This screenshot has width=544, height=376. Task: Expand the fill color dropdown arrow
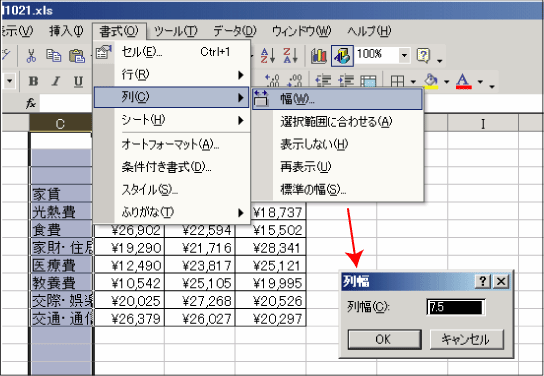click(447, 82)
